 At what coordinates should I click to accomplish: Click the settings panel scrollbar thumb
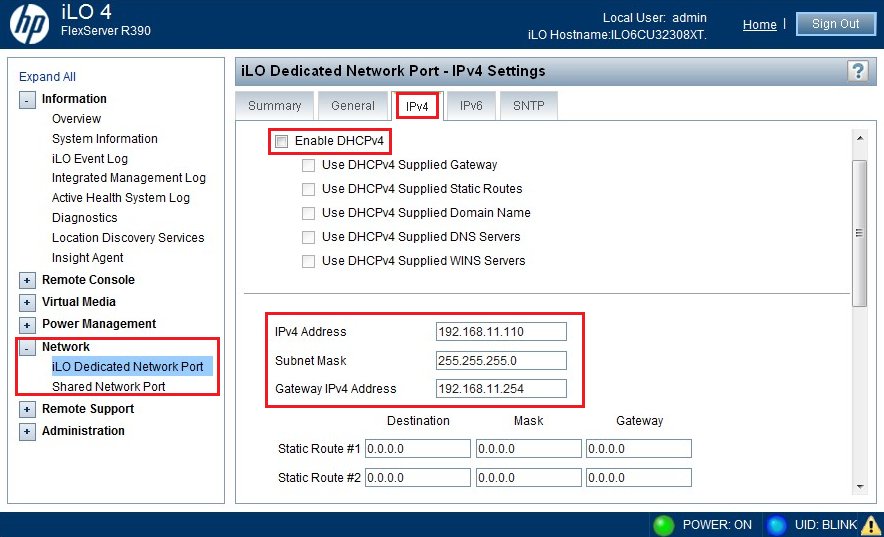click(x=859, y=233)
